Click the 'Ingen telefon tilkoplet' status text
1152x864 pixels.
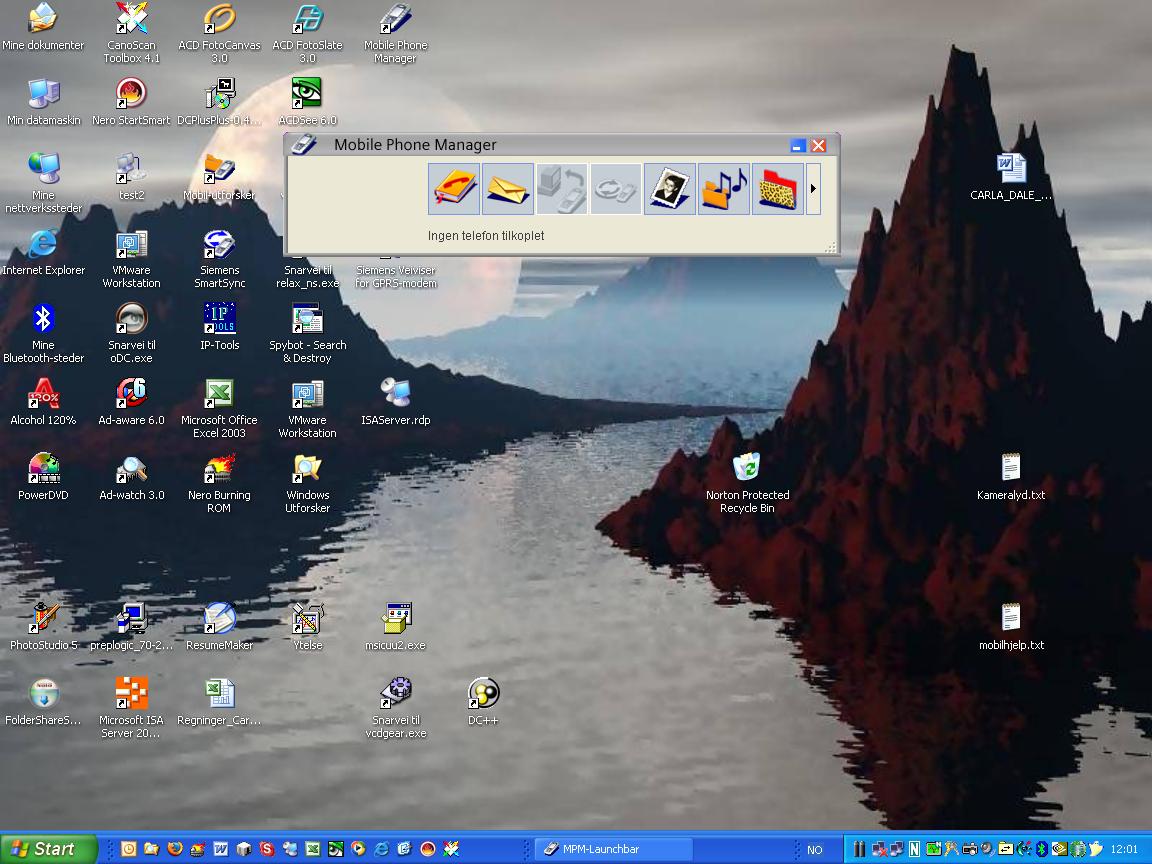pos(486,236)
